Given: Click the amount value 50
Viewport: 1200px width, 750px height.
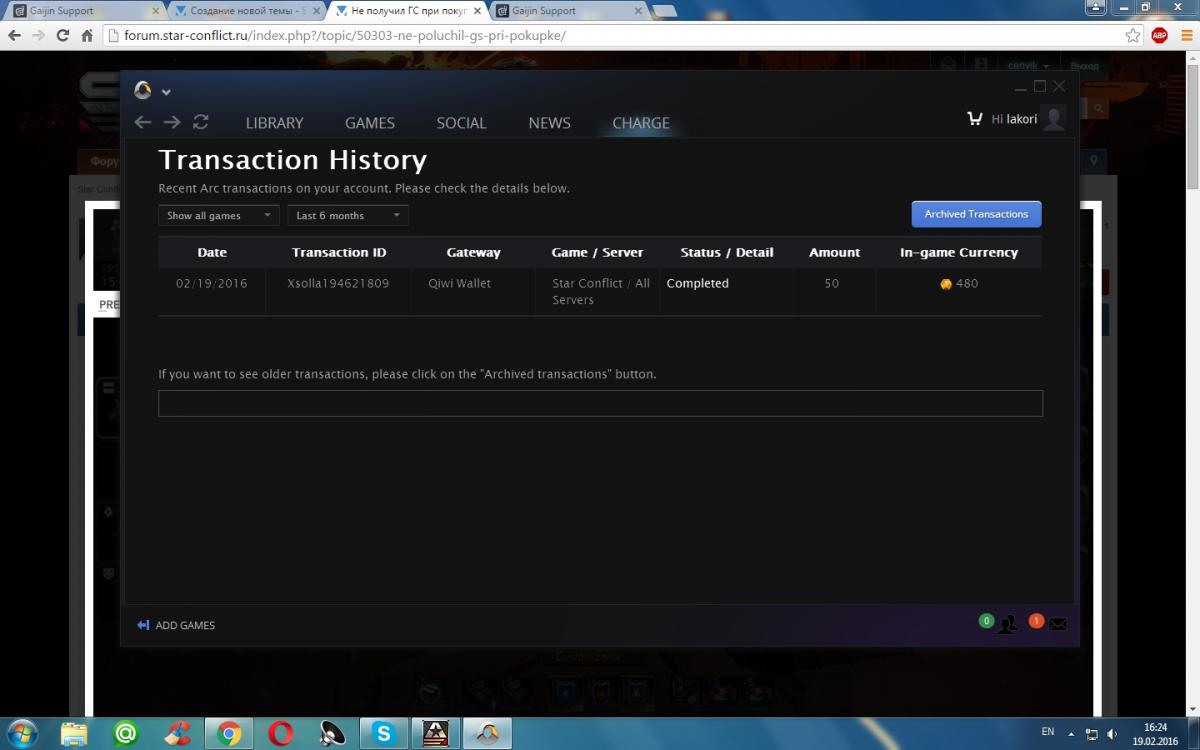Looking at the screenshot, I should (832, 283).
